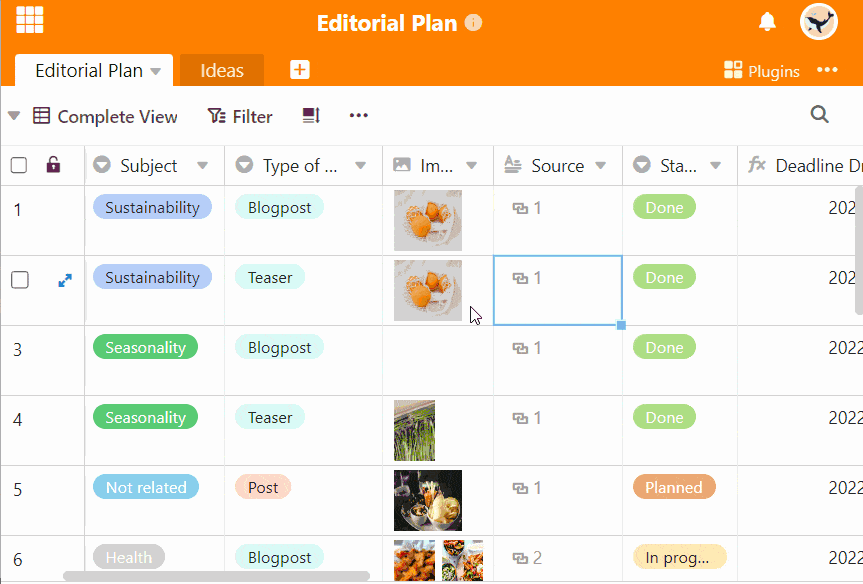This screenshot has width=863, height=584.
Task: Toggle the select all rows checkbox
Action: pyautogui.click(x=19, y=165)
